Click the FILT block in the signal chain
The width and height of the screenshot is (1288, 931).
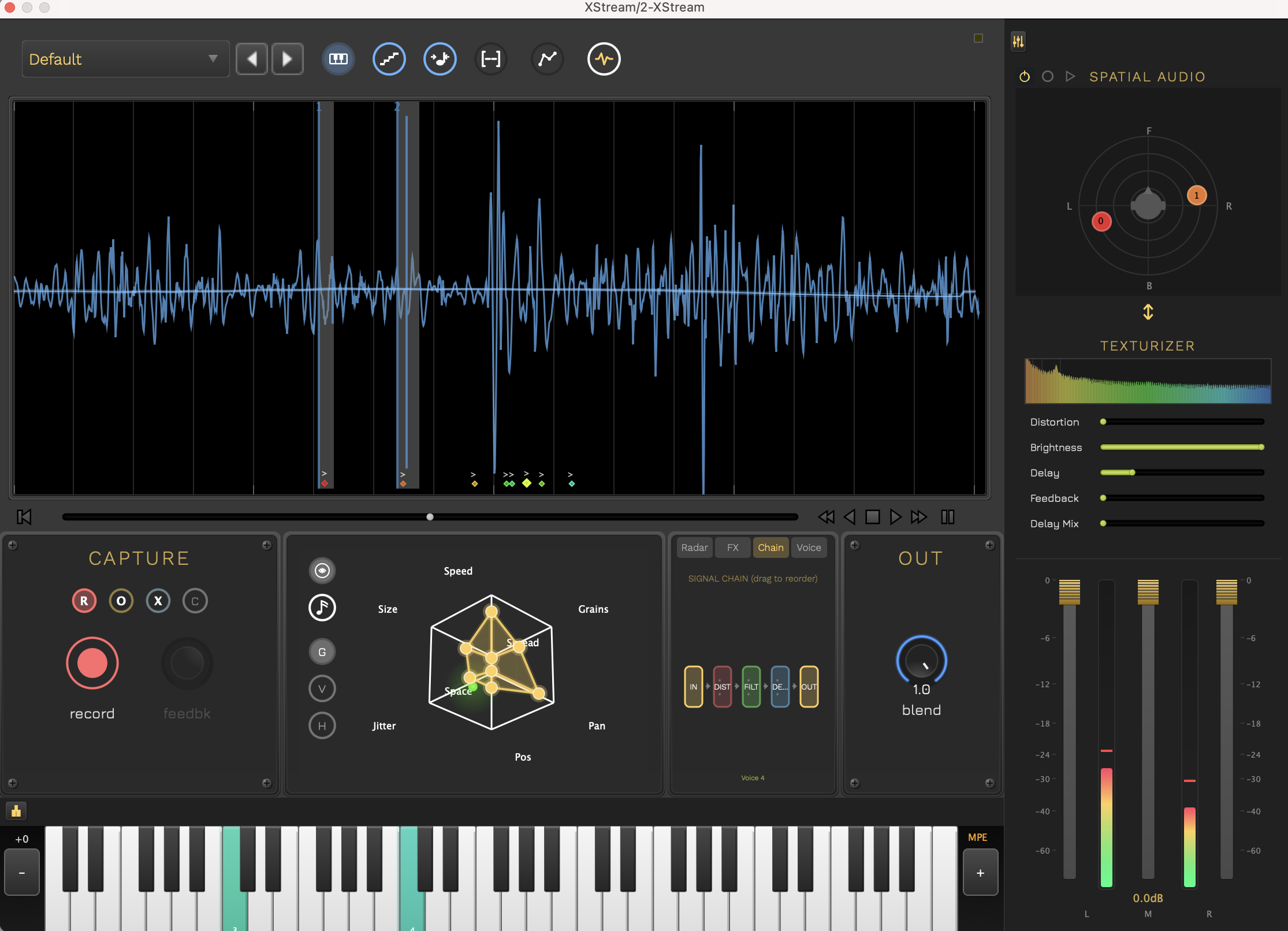coord(751,686)
